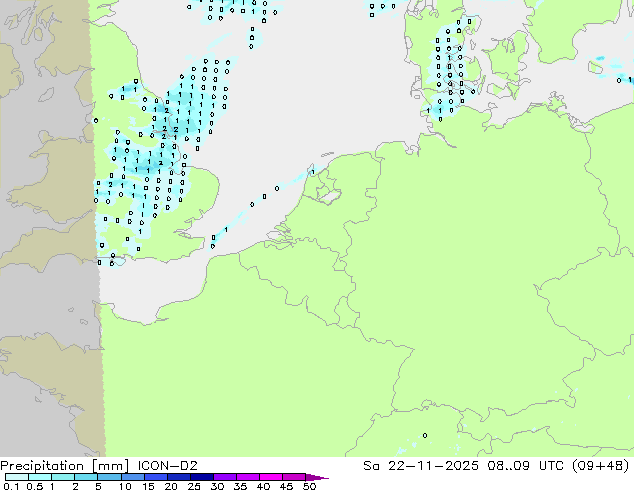Click the '25' legend scale label

pyautogui.click(x=194, y=486)
